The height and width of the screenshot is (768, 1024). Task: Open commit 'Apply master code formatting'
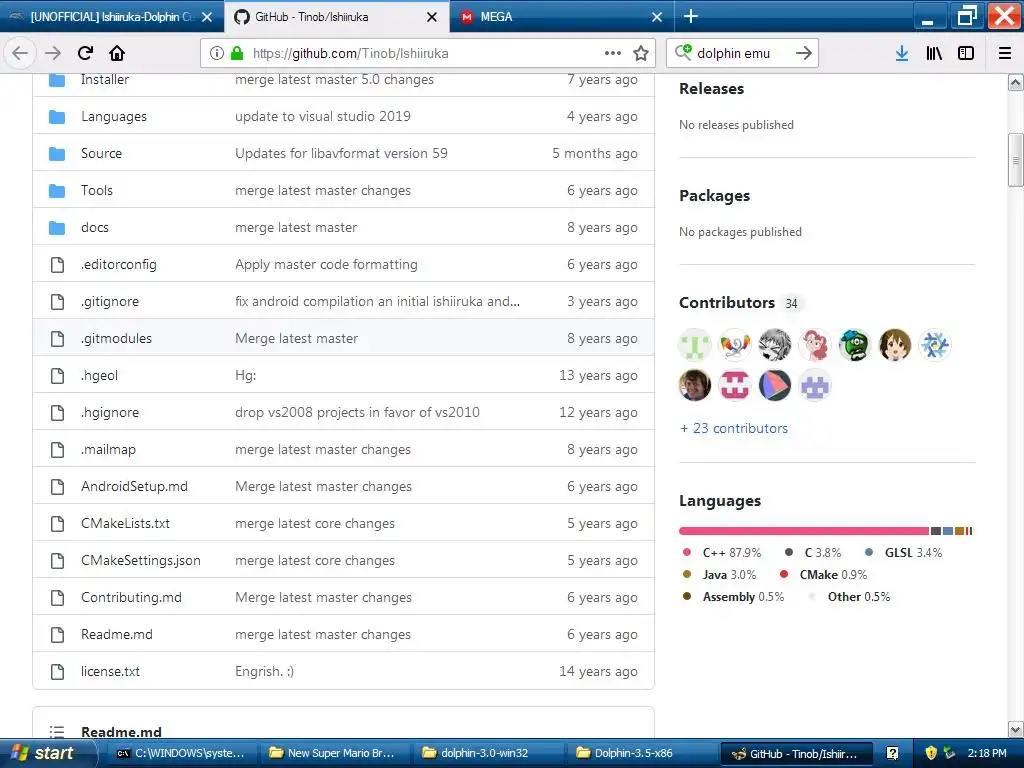point(326,264)
